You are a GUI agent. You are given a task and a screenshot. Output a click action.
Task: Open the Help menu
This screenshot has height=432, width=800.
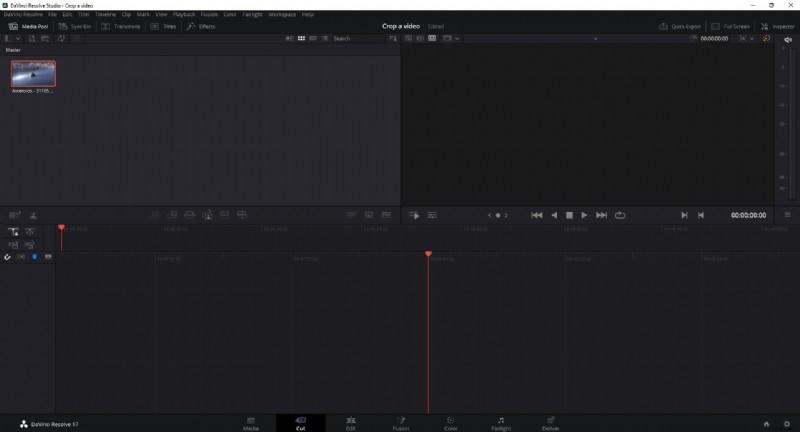[308, 14]
